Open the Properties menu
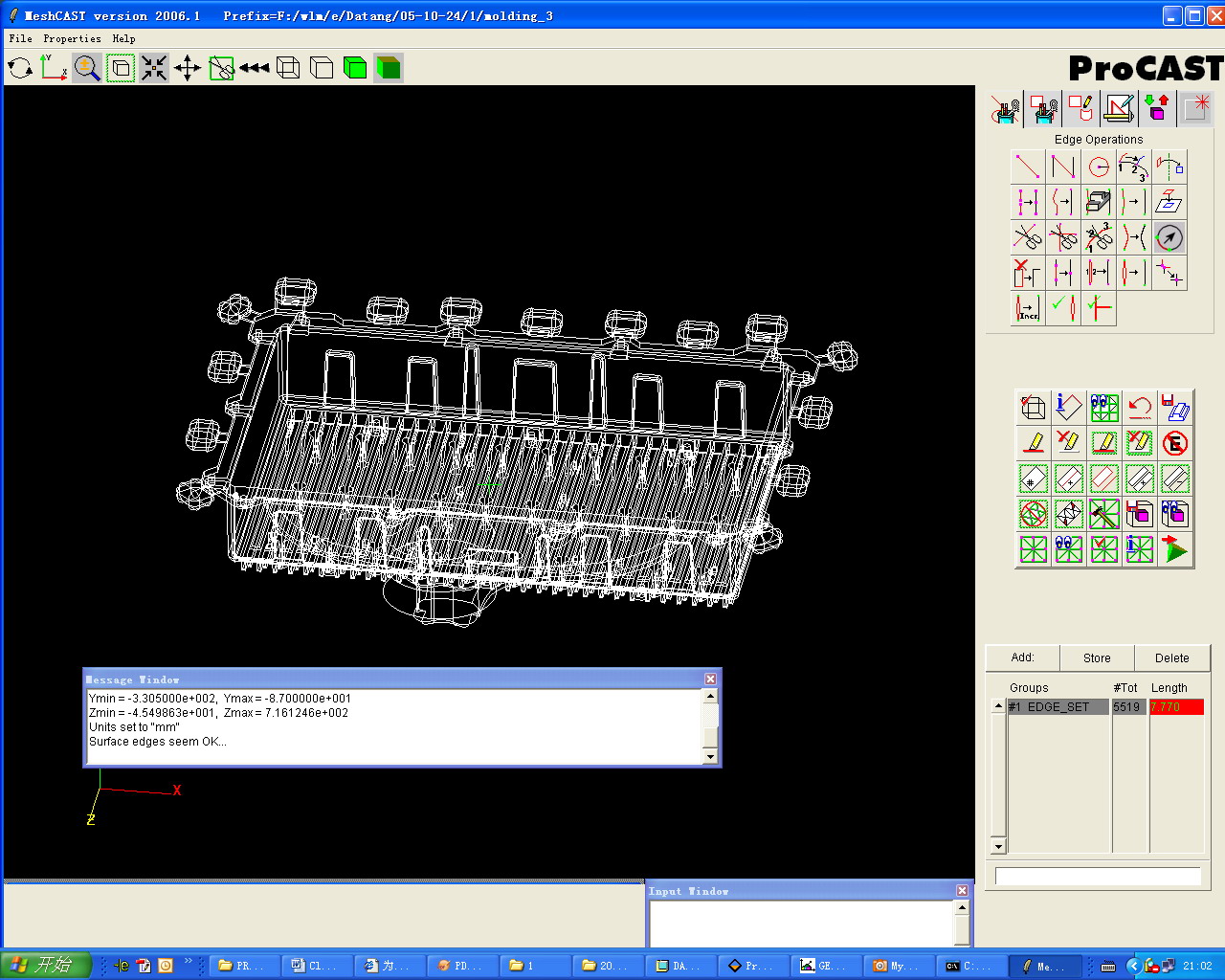The width and height of the screenshot is (1225, 980). 72,39
